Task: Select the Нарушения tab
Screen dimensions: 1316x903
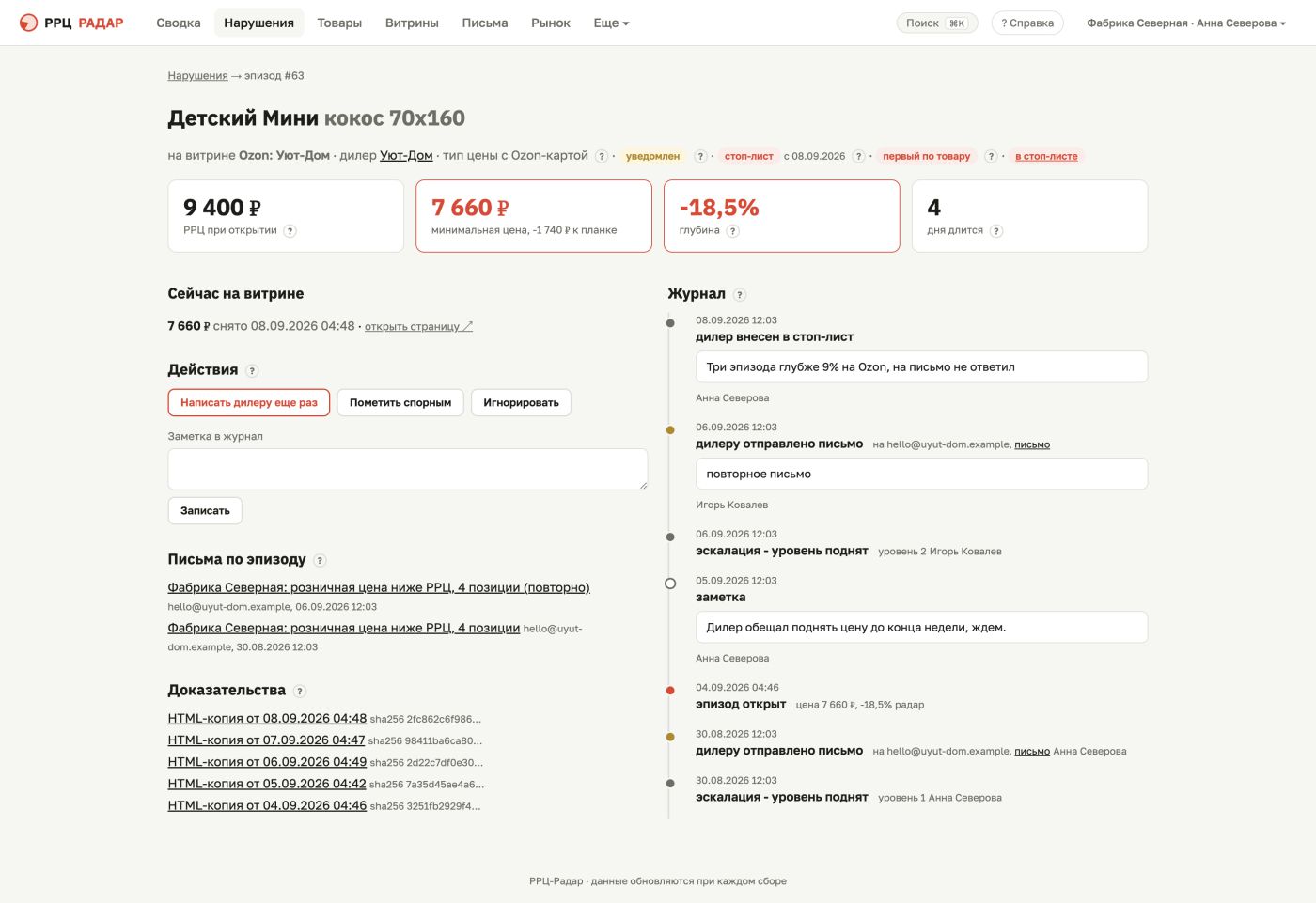Action: (258, 23)
